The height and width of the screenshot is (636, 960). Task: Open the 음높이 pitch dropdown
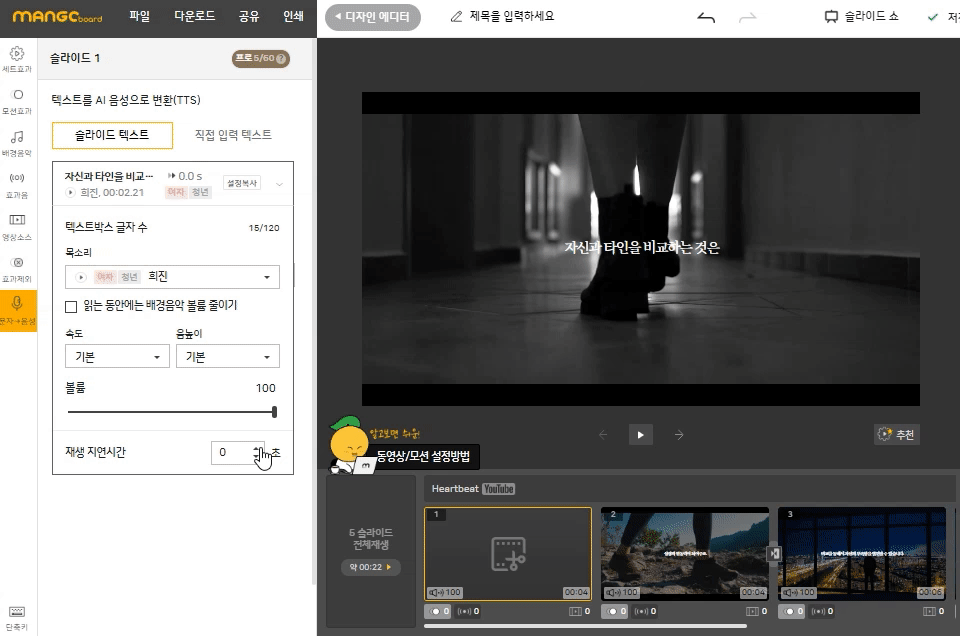click(x=228, y=356)
